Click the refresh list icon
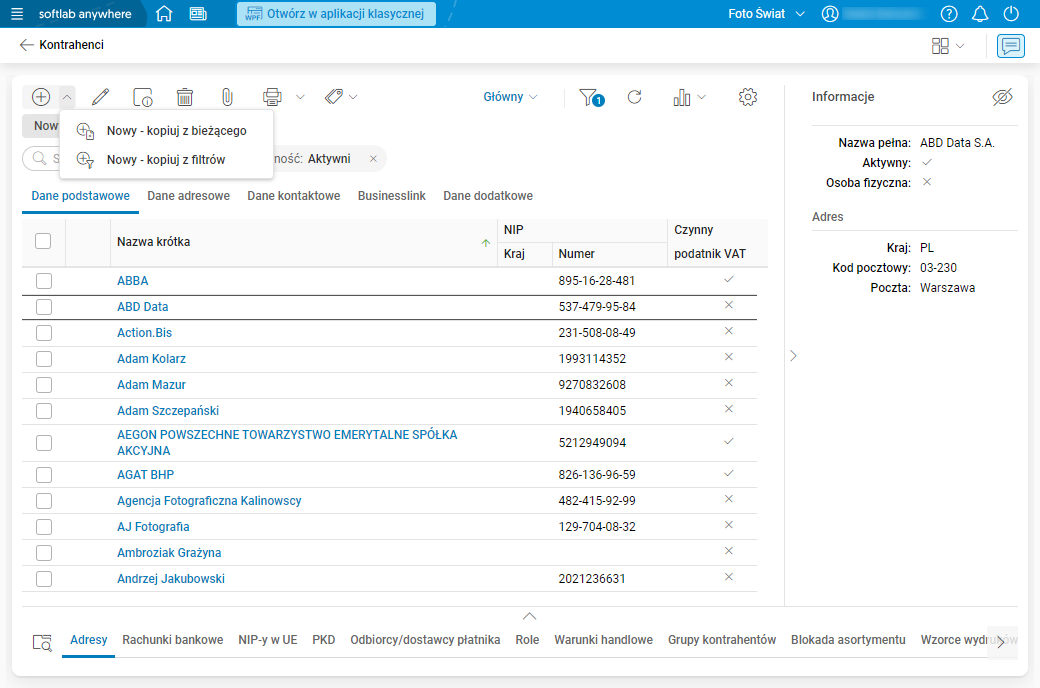Viewport: 1040px width, 688px height. coord(635,97)
